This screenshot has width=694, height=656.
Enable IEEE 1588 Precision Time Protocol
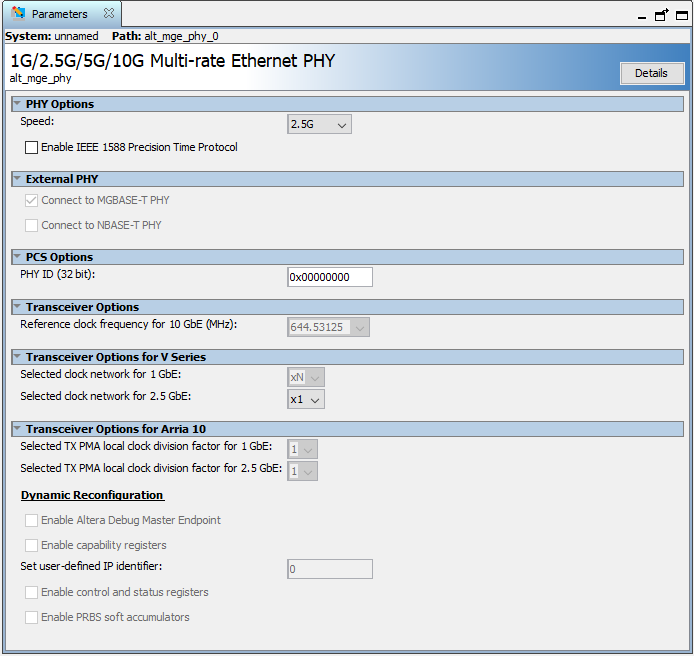(31, 147)
